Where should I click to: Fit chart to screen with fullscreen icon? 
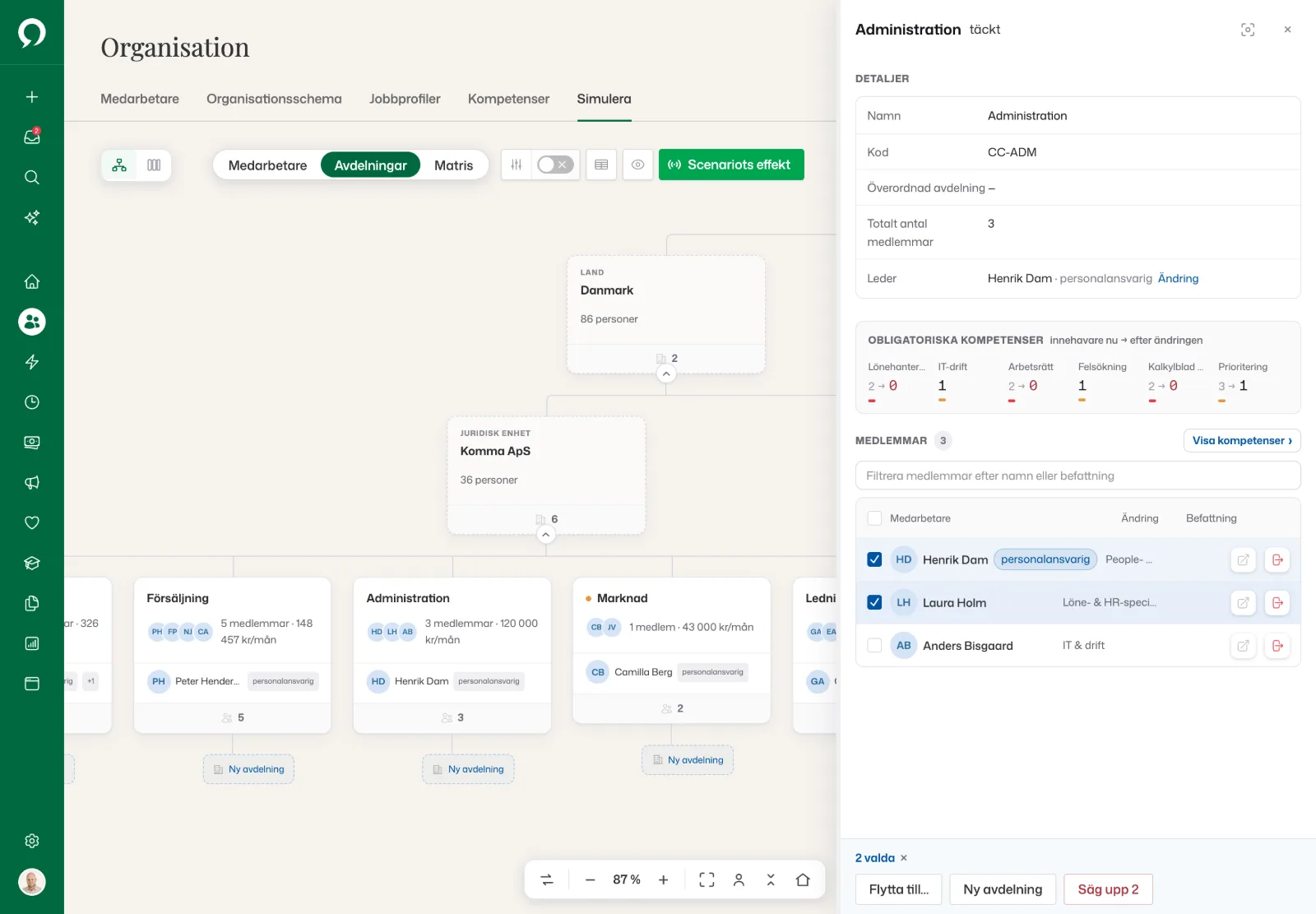(x=707, y=880)
